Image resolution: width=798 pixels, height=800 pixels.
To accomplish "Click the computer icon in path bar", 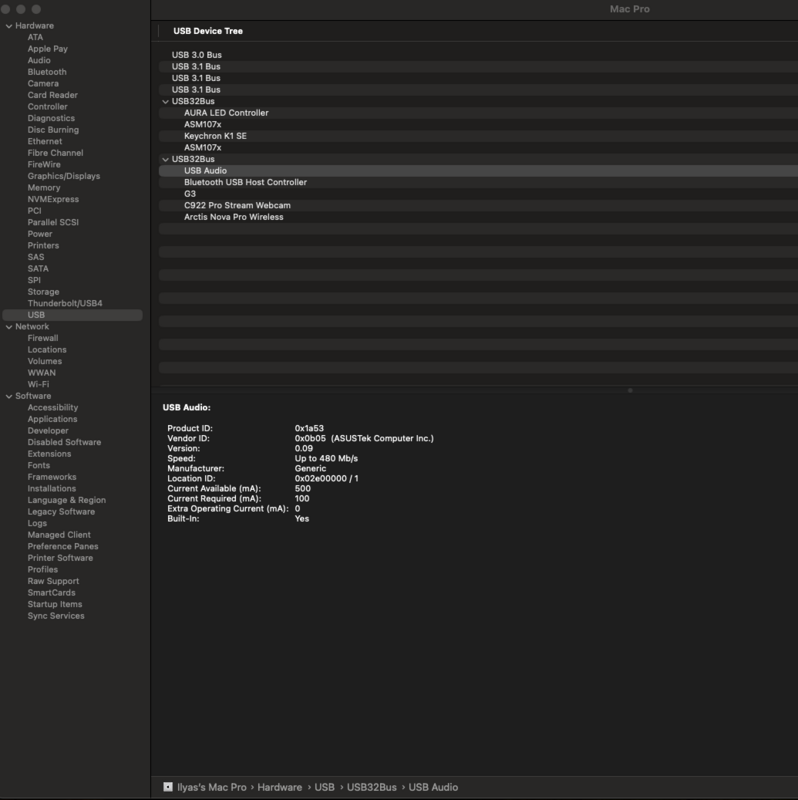I will point(168,788).
